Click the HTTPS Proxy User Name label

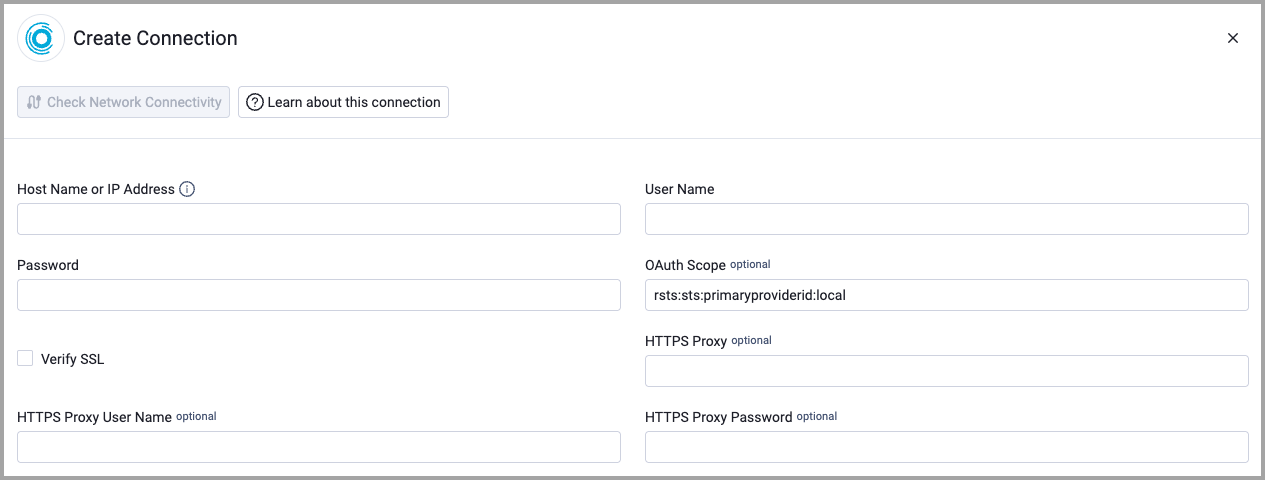click(x=94, y=417)
